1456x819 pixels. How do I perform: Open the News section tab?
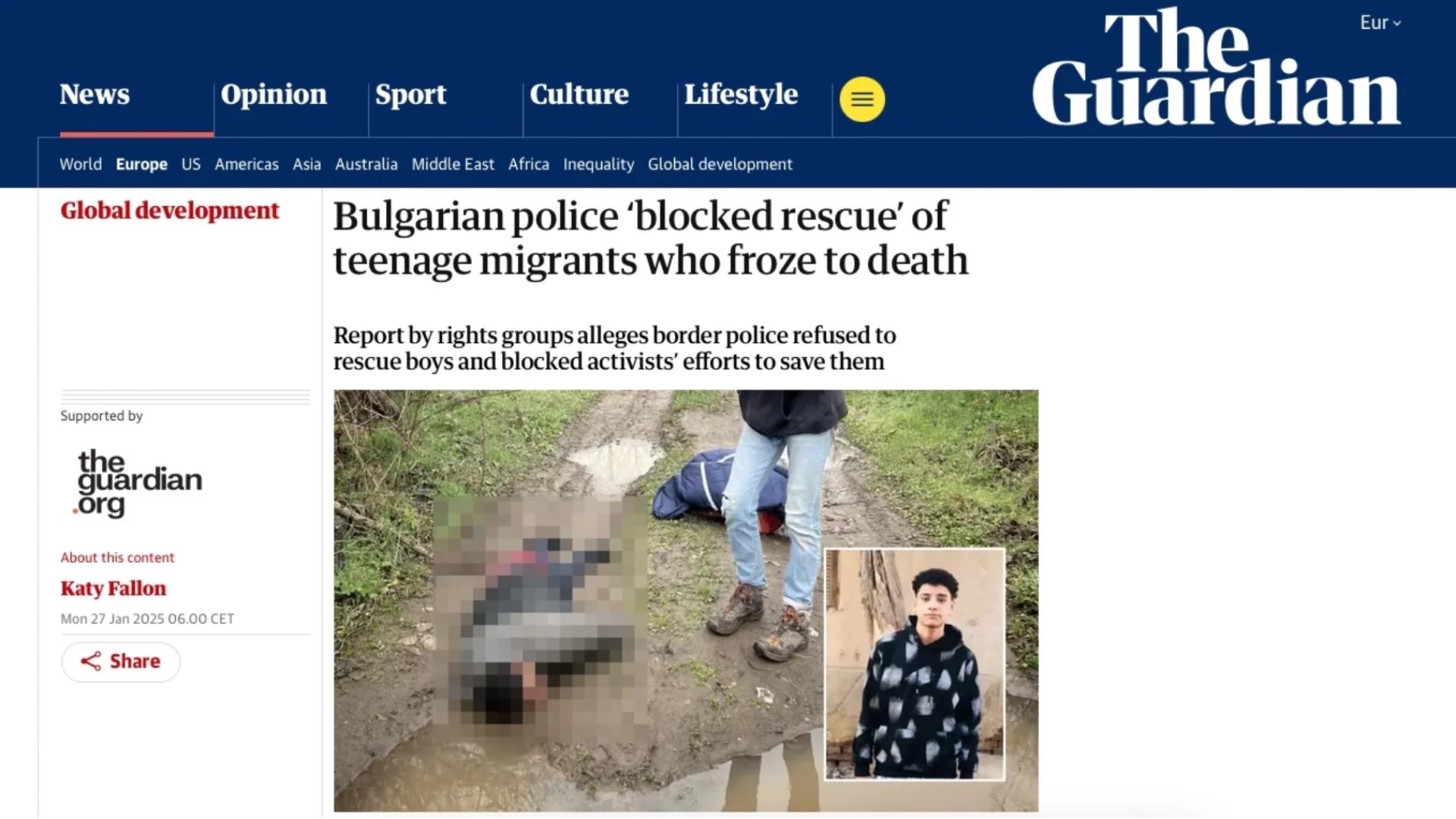(x=95, y=94)
